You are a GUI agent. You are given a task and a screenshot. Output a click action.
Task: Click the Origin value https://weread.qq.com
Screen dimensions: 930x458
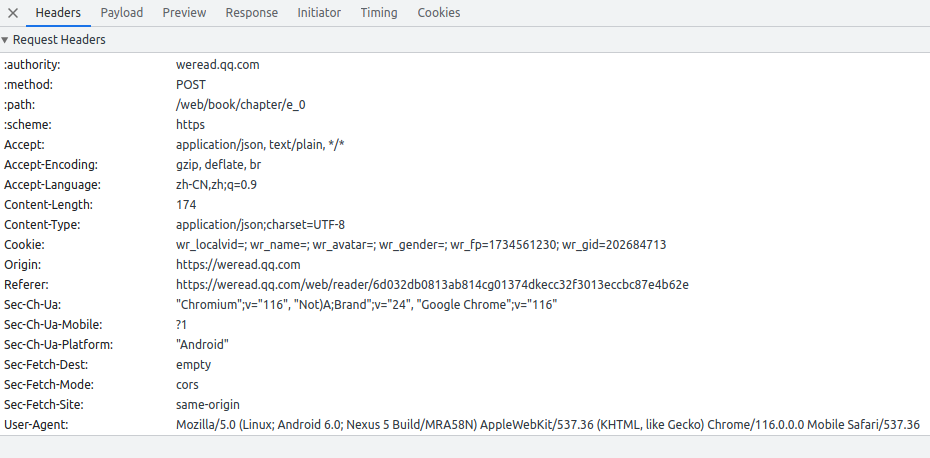(238, 265)
